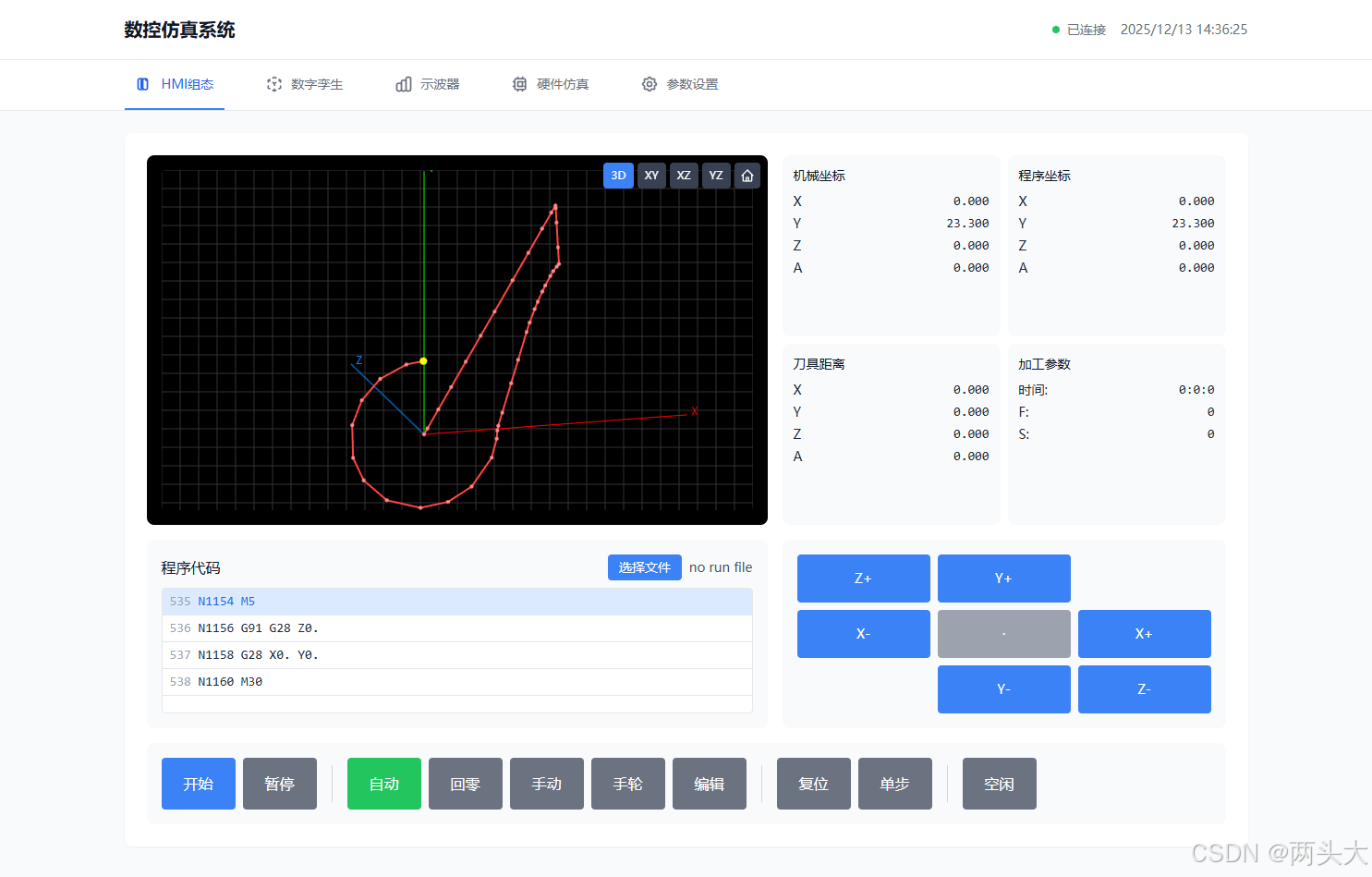Switch viewport to YZ view

pos(716,176)
